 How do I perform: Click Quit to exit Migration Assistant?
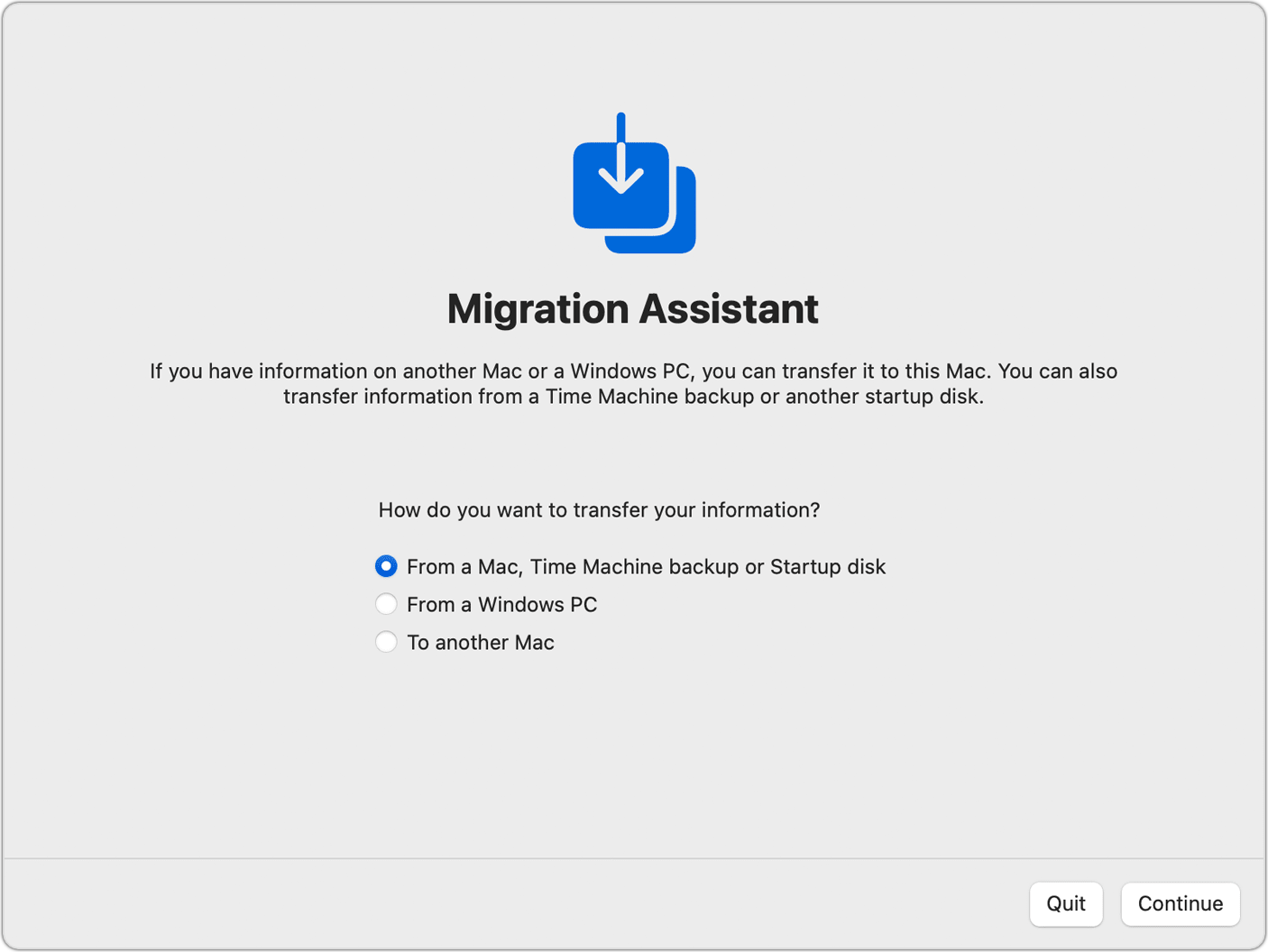pos(1066,904)
